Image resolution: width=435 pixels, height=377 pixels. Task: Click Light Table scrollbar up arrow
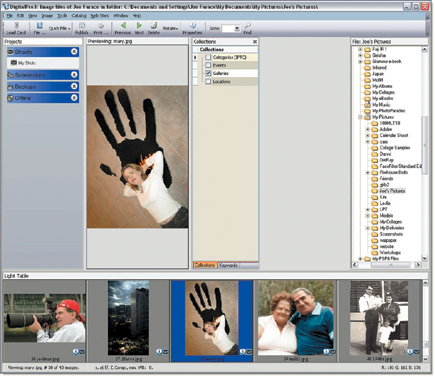tap(425, 283)
